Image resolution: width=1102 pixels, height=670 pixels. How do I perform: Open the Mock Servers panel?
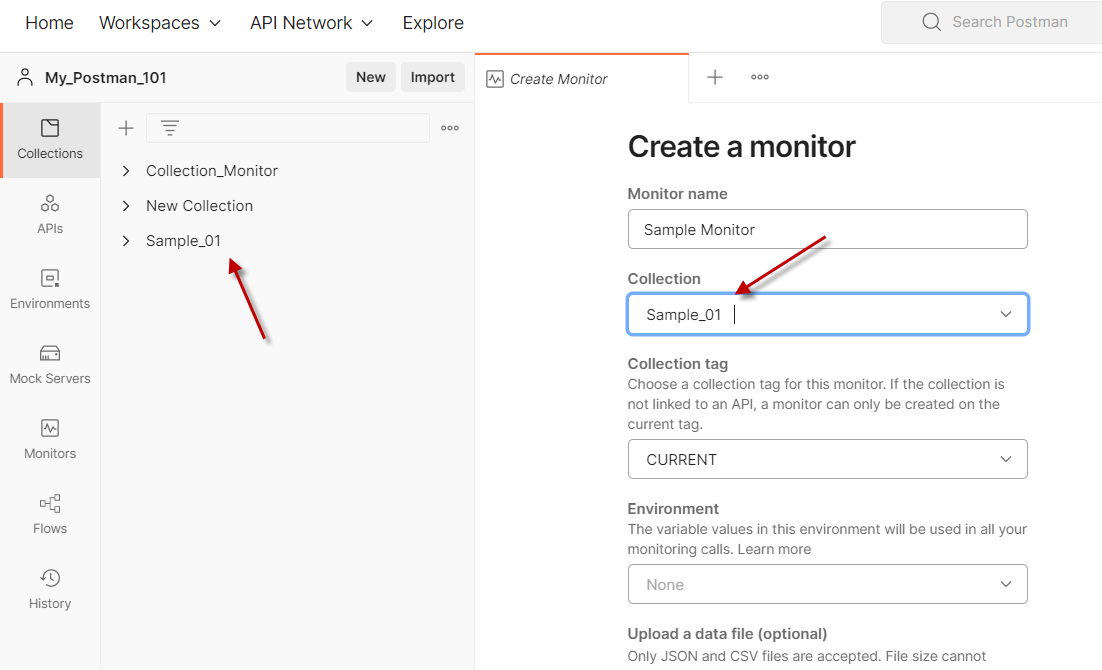[49, 364]
